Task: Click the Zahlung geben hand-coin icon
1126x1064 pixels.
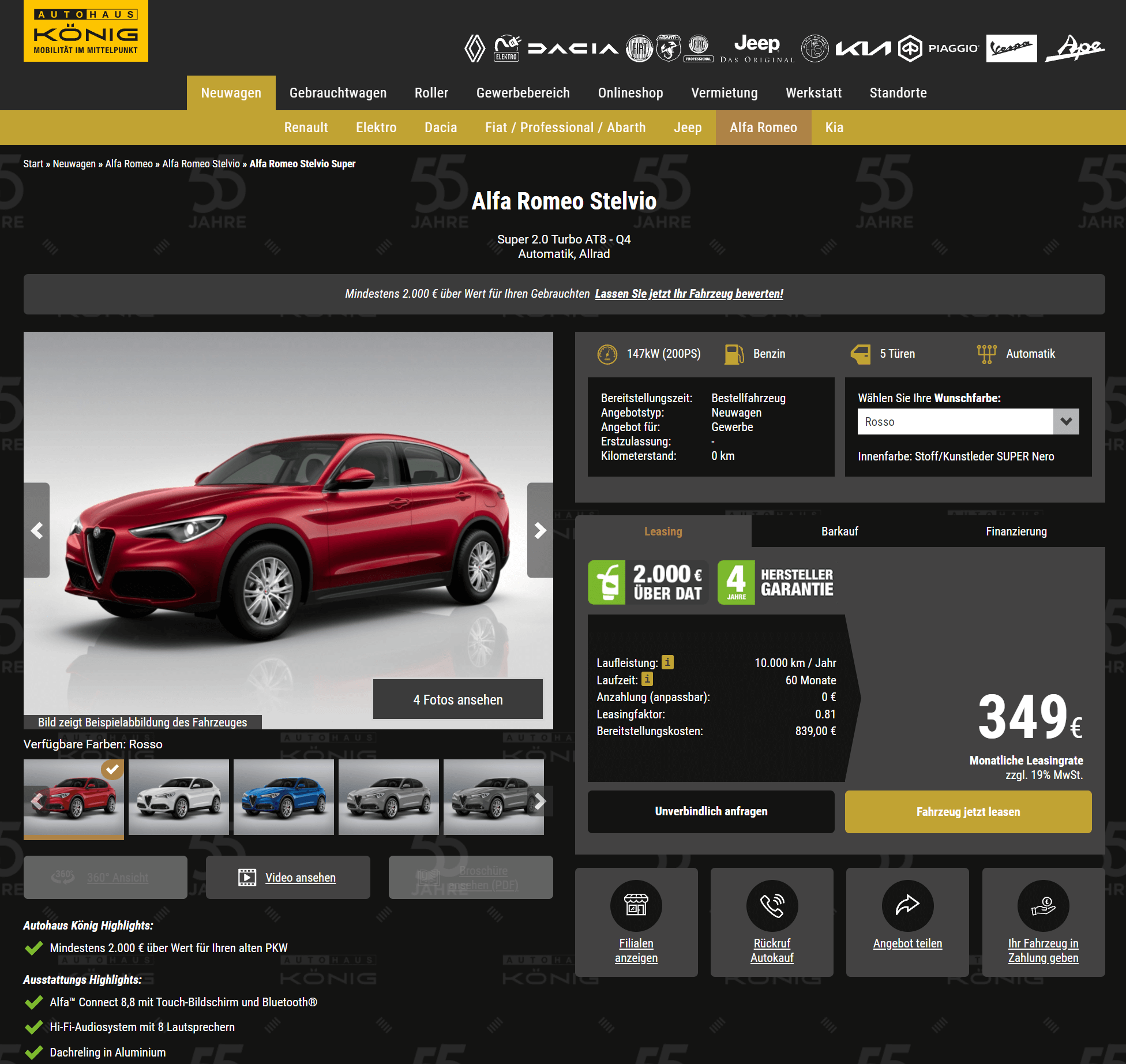Action: tap(1043, 905)
